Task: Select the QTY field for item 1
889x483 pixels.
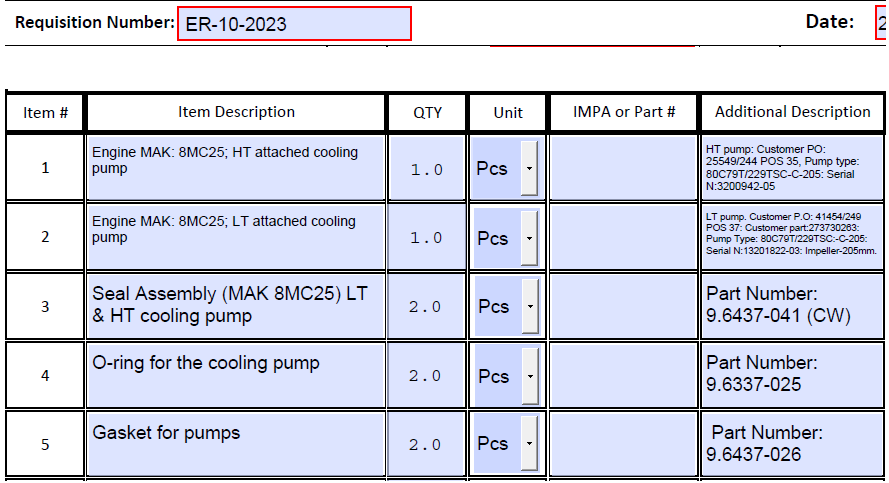Action: tap(427, 168)
